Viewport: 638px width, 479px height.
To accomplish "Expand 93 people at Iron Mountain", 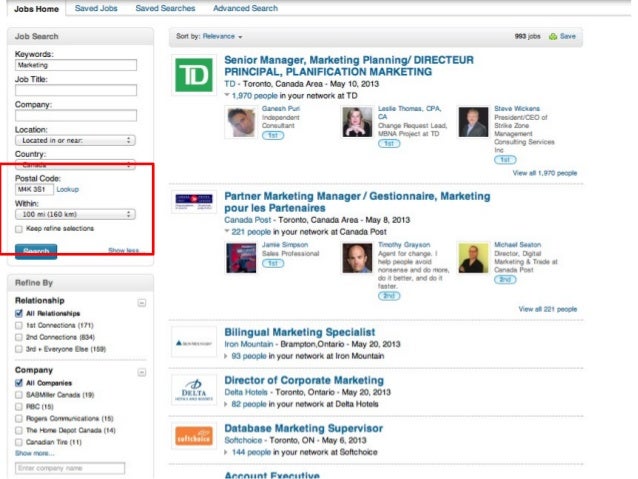I will click(226, 356).
